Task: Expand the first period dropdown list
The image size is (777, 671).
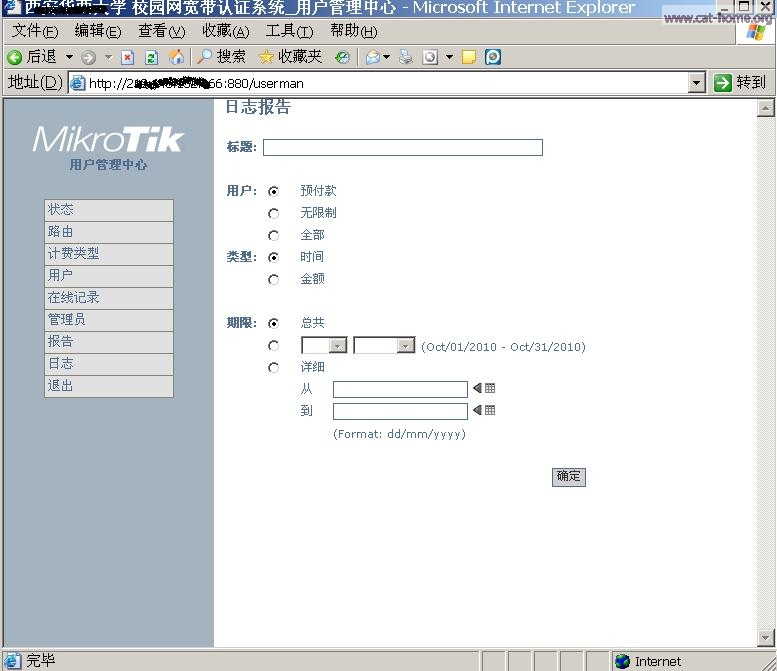Action: tap(338, 346)
